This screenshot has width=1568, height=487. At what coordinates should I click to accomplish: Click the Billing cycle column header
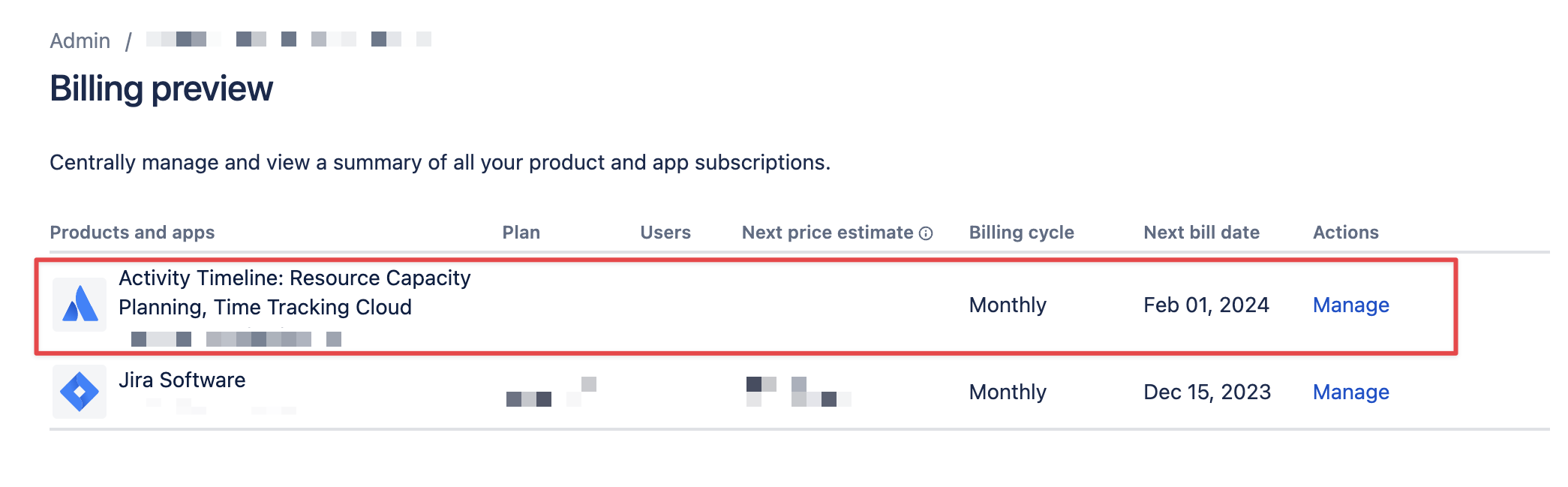pyautogui.click(x=1021, y=233)
